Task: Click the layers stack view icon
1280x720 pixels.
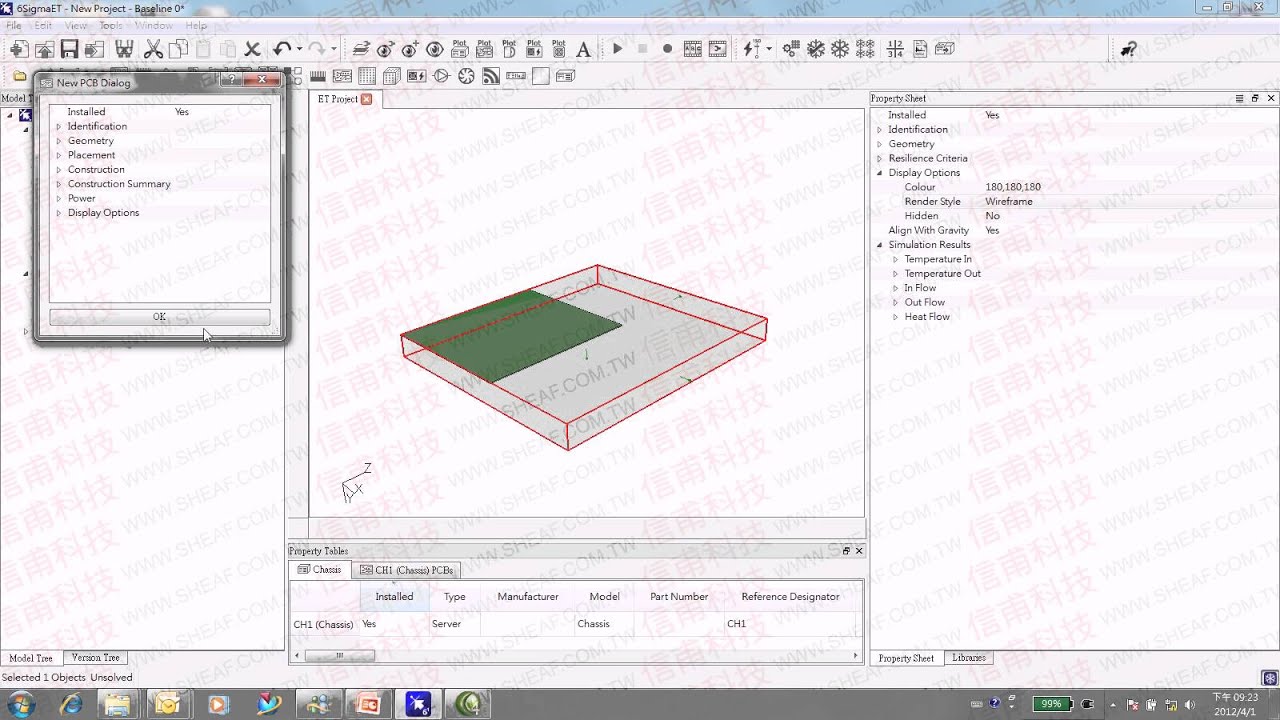Action: coord(361,49)
